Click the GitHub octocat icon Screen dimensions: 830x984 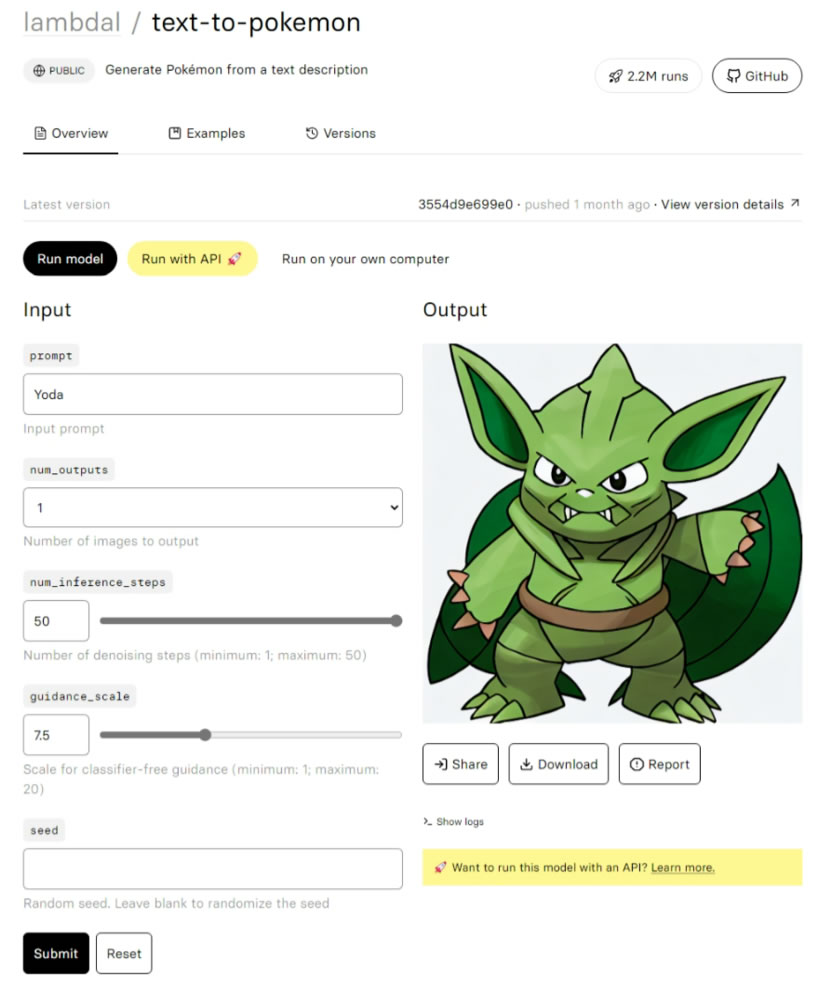coord(733,76)
